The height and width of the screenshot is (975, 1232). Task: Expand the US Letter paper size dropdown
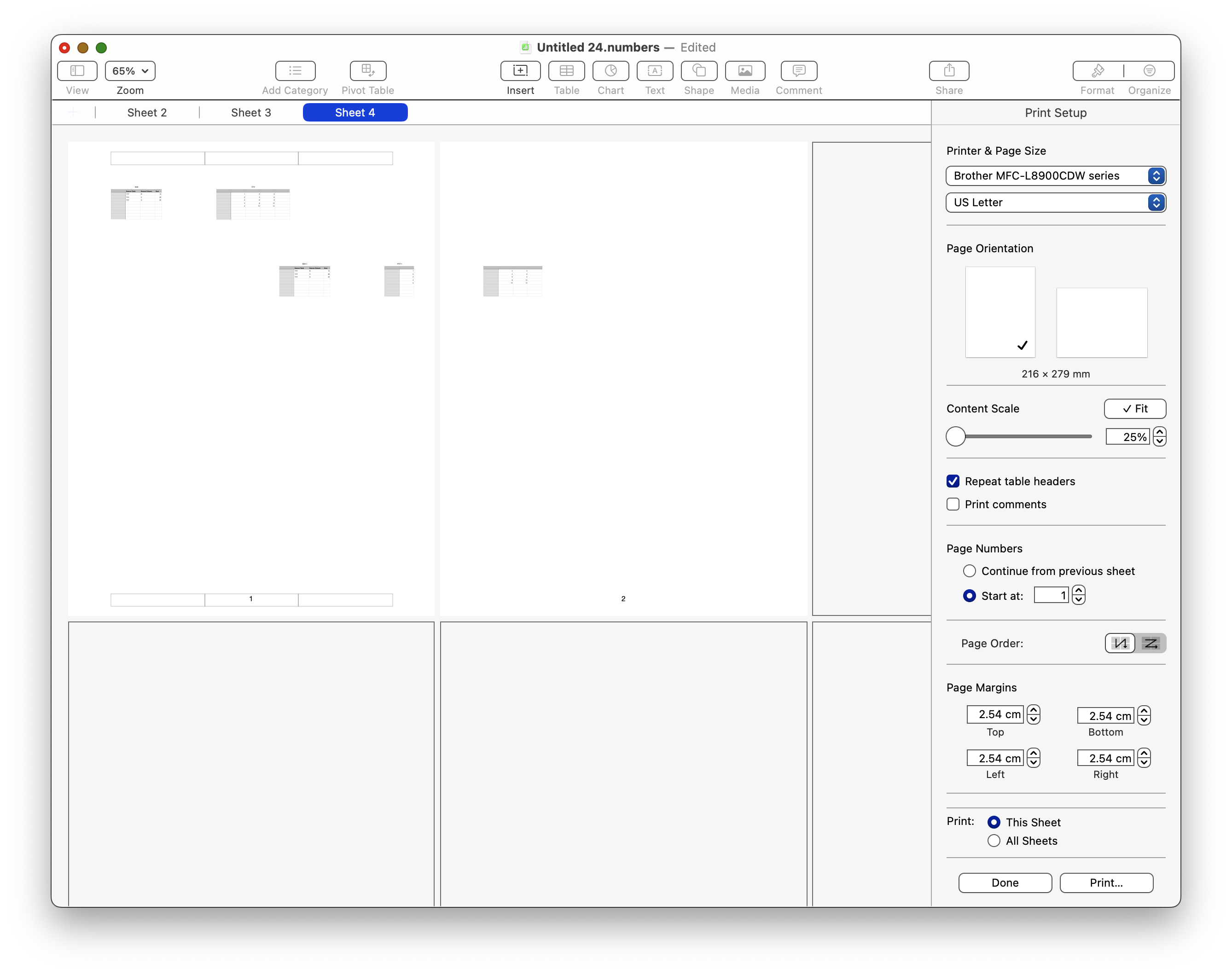[1055, 203]
